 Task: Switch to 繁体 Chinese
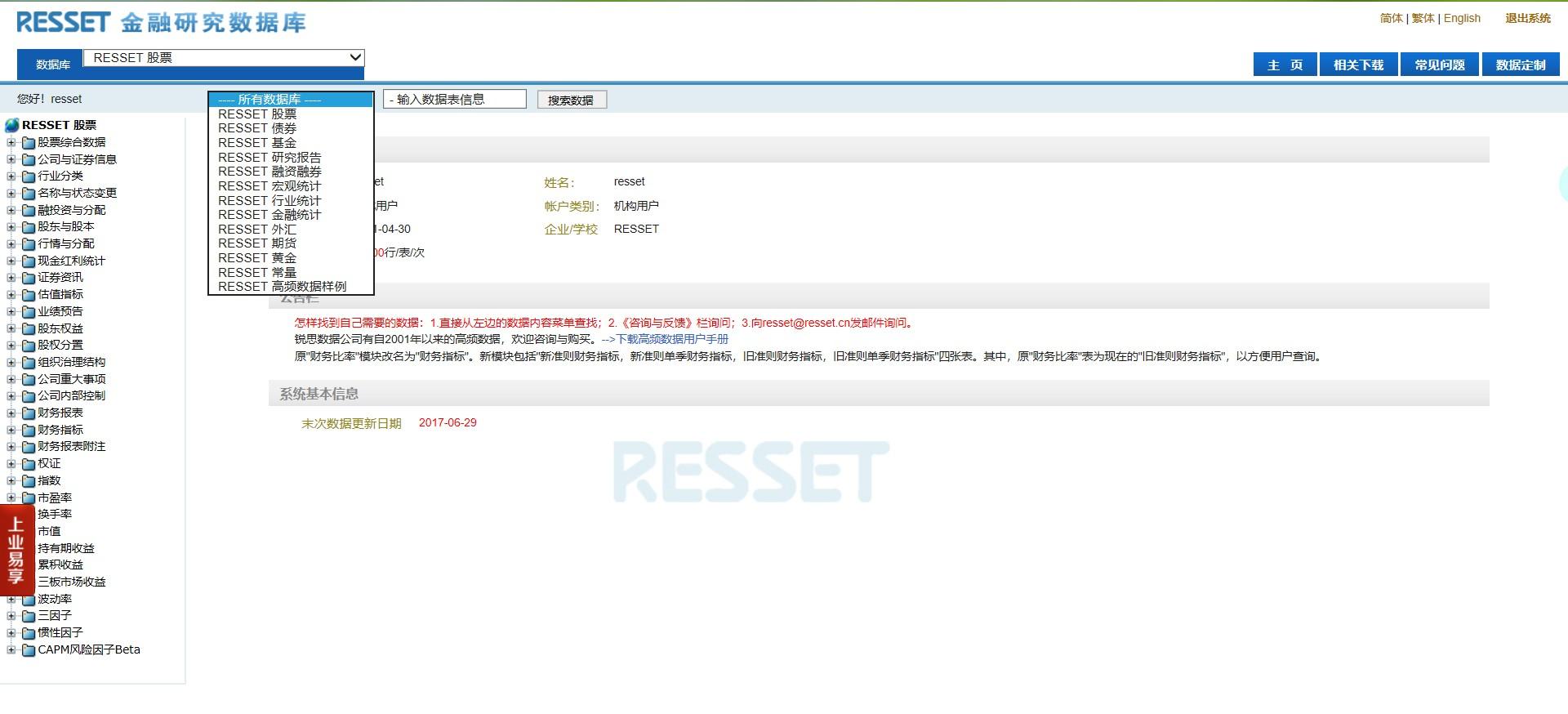1423,18
